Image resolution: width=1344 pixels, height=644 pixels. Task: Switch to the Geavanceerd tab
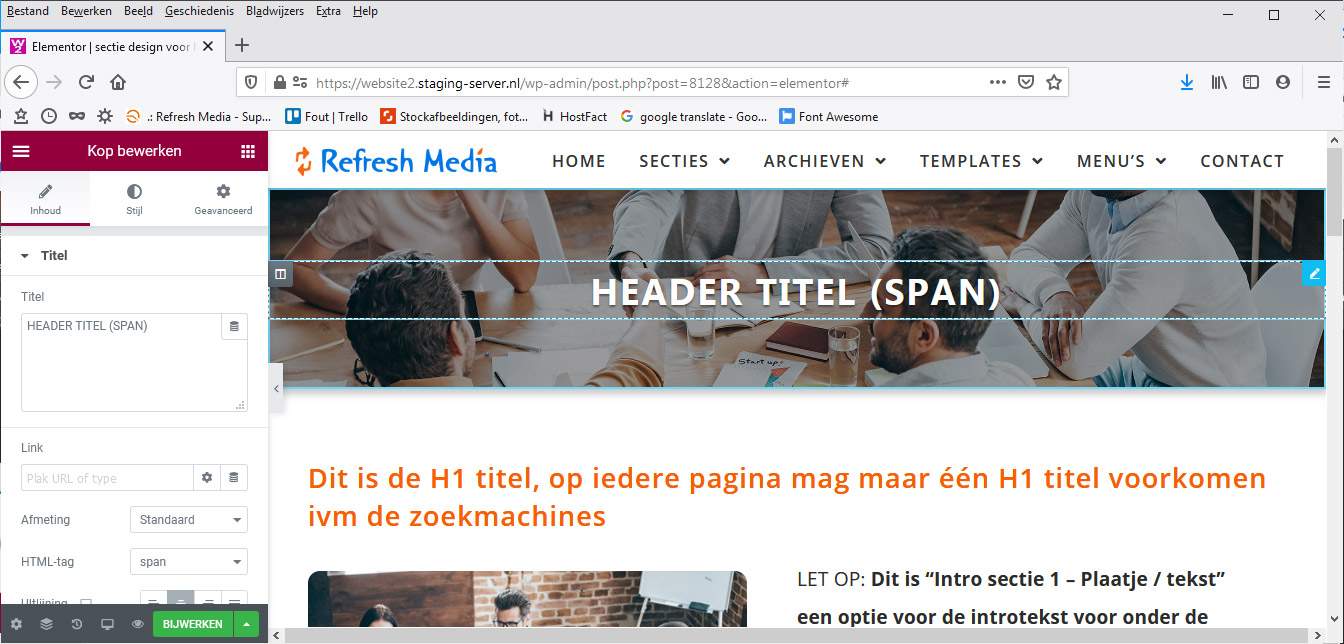coord(223,198)
